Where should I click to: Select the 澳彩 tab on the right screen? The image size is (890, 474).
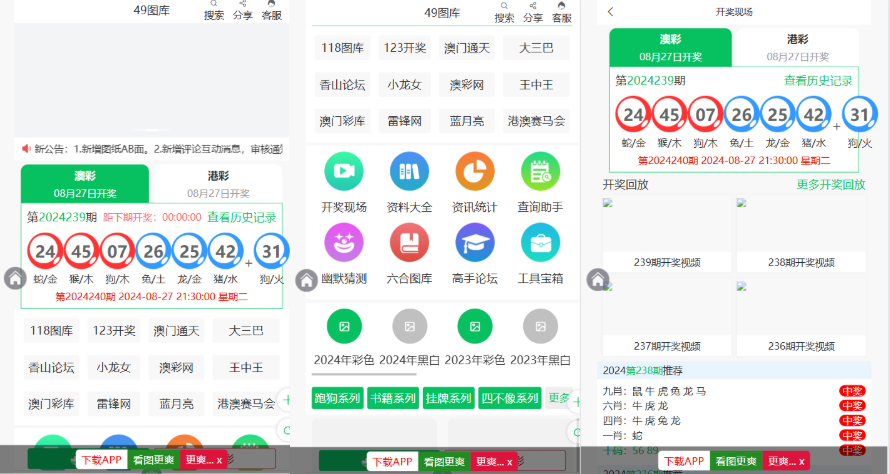670,47
